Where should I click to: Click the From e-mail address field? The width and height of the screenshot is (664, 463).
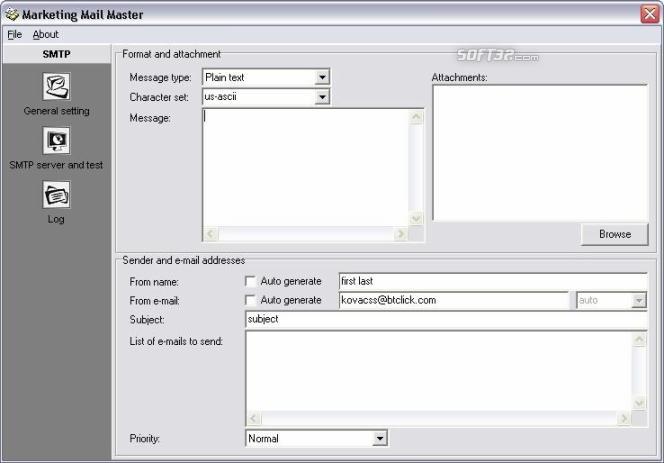coord(454,300)
